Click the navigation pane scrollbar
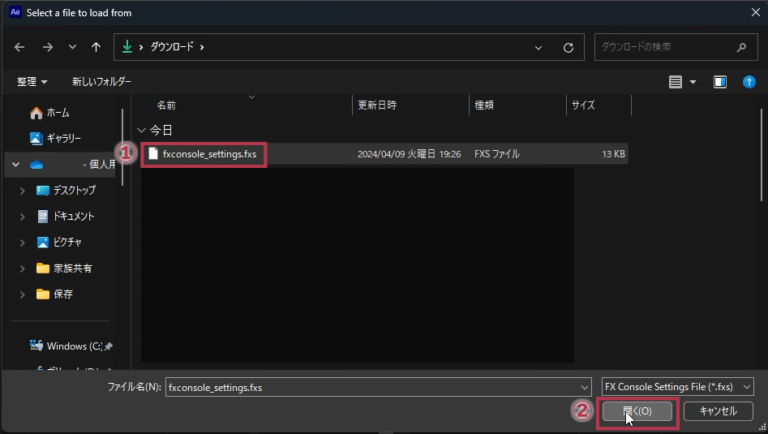 (x=122, y=147)
